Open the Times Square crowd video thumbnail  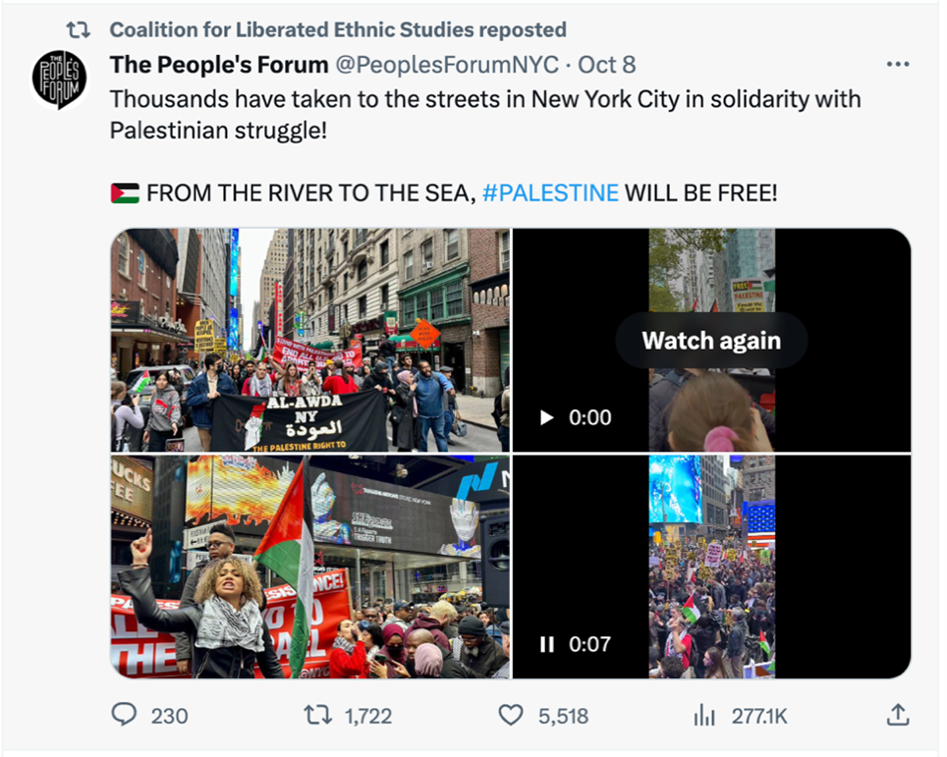[x=711, y=567]
